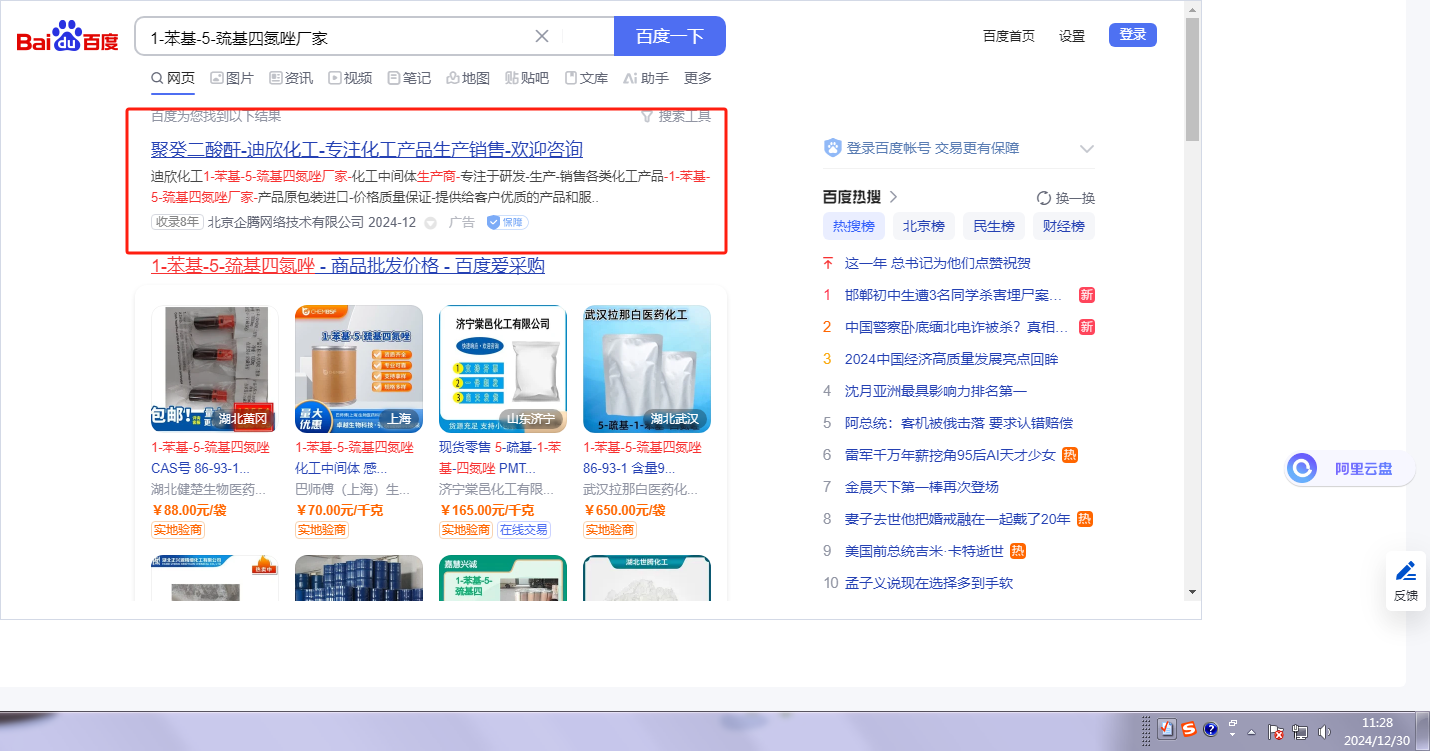This screenshot has width=1430, height=751.
Task: Expand the 登录百度帐号 panel chevron
Action: 1087,149
